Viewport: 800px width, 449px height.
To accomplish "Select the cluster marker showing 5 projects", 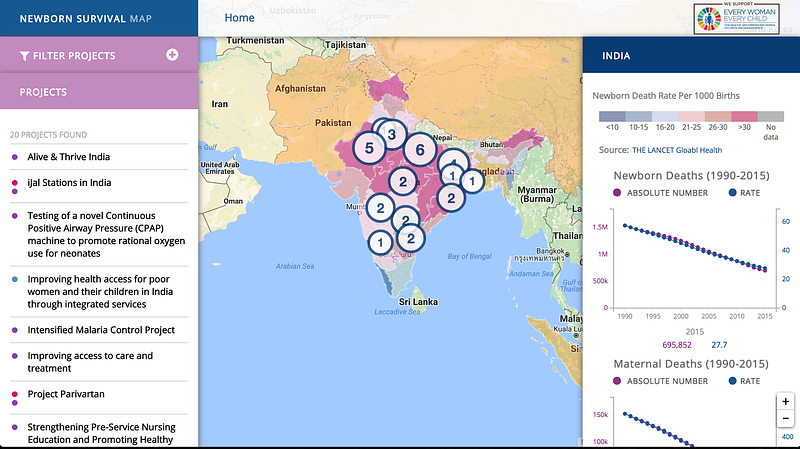I will coord(369,148).
